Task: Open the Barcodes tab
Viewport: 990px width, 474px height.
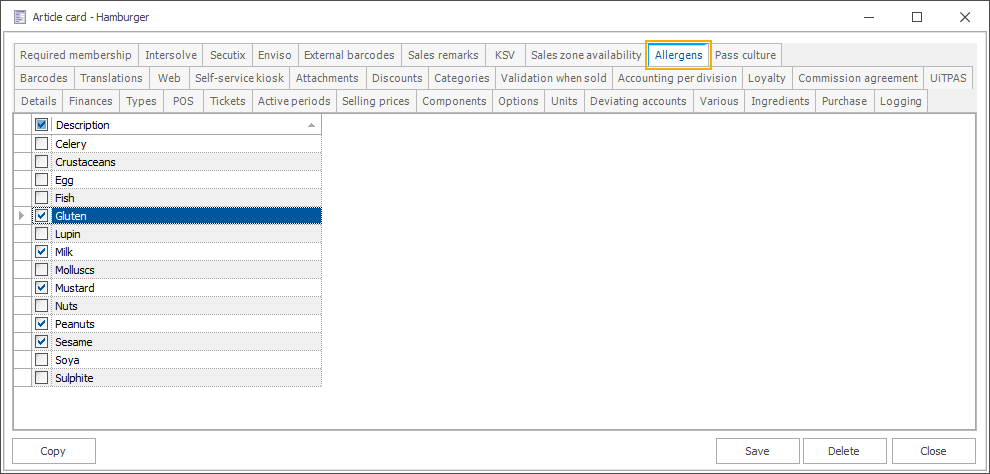Action: click(44, 78)
